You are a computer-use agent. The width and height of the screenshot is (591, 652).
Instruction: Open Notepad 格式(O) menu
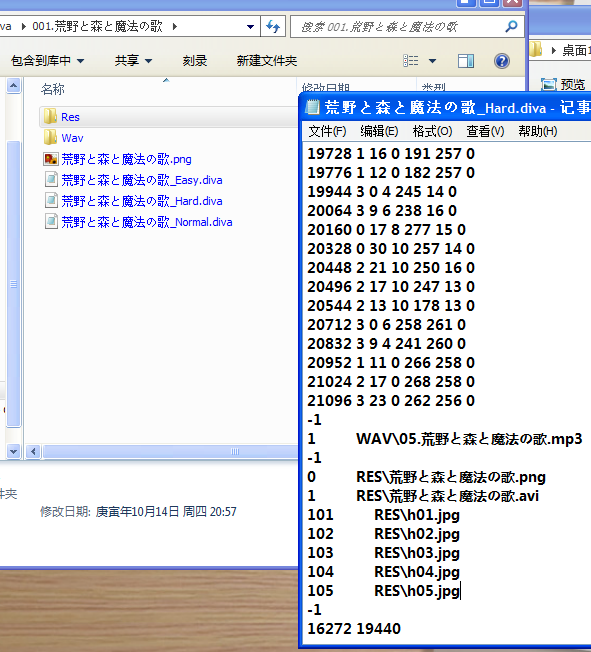432,131
